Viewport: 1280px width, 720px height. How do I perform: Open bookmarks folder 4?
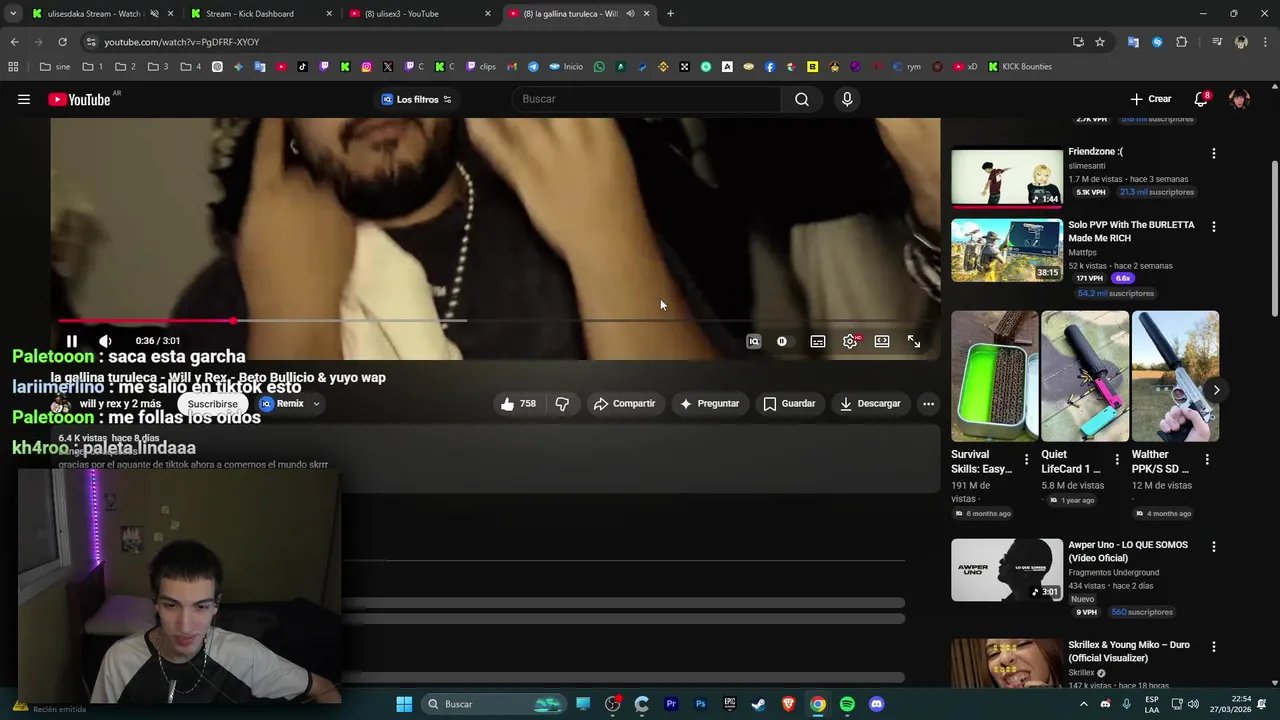[191, 67]
